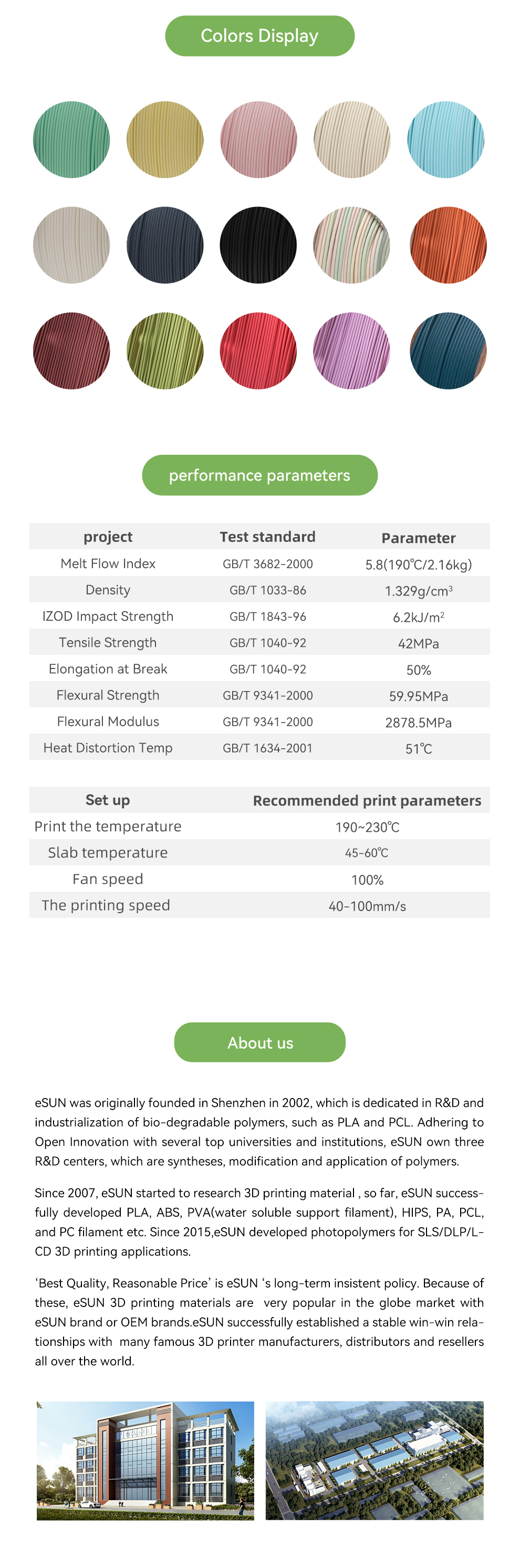The height and width of the screenshot is (1568, 520).
Task: Select the sky blue filament swatch
Action: 446,139
